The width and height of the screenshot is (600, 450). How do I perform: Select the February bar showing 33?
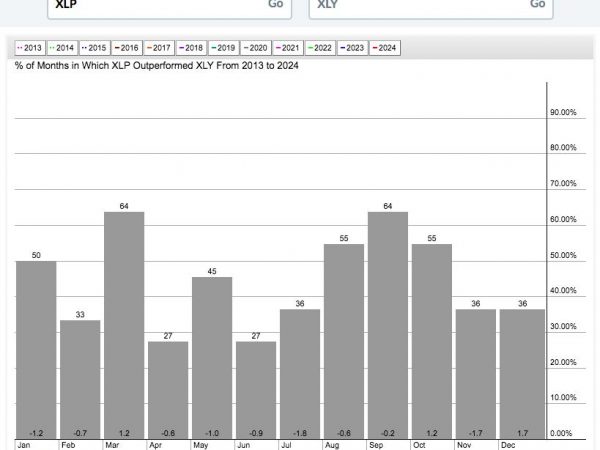click(80, 379)
